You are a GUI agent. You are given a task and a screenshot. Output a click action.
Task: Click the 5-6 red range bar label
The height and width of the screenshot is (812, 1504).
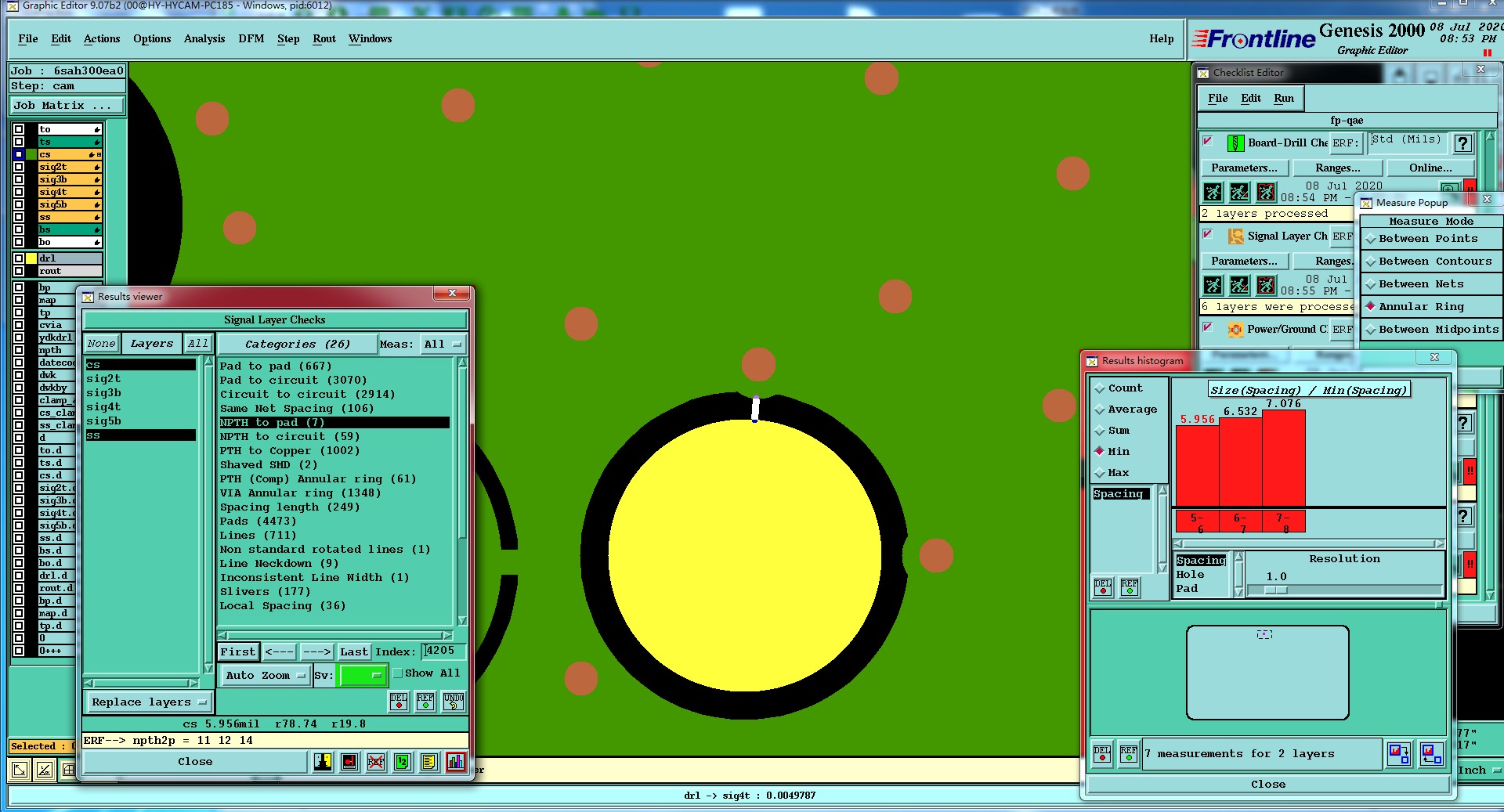1197,522
